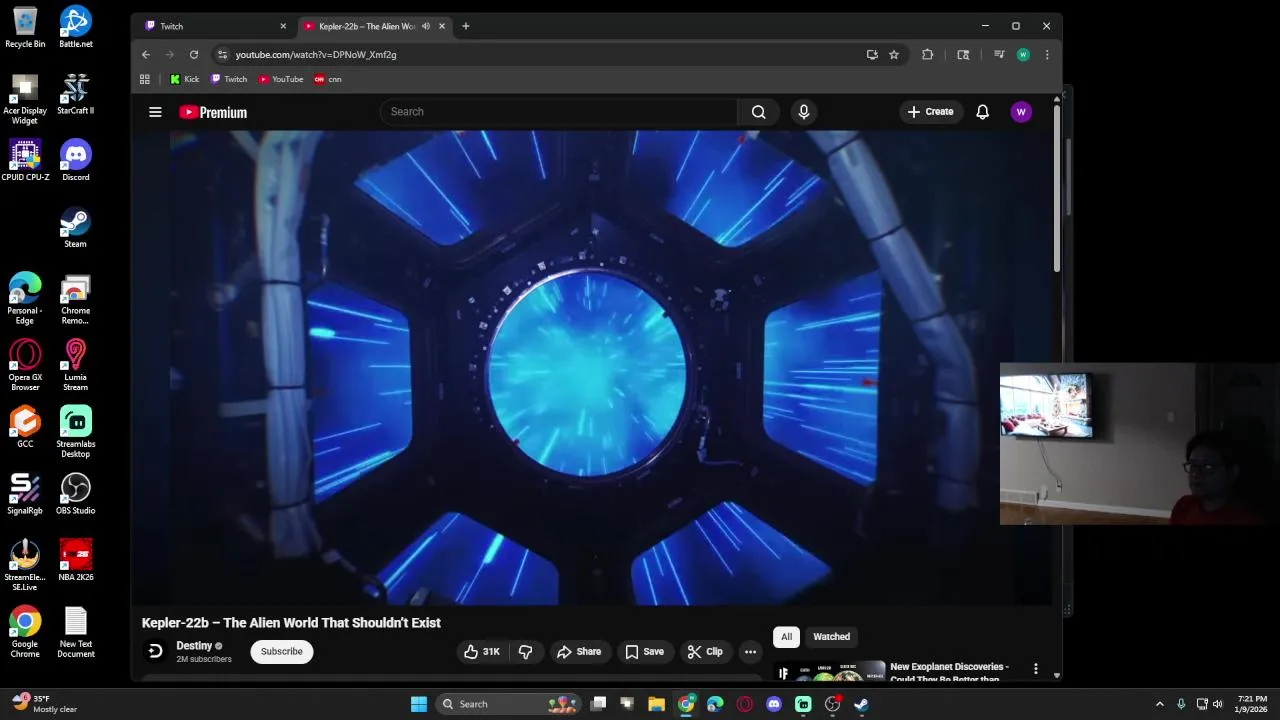Close the Kepler-22b tab
1280x720 pixels.
click(441, 26)
